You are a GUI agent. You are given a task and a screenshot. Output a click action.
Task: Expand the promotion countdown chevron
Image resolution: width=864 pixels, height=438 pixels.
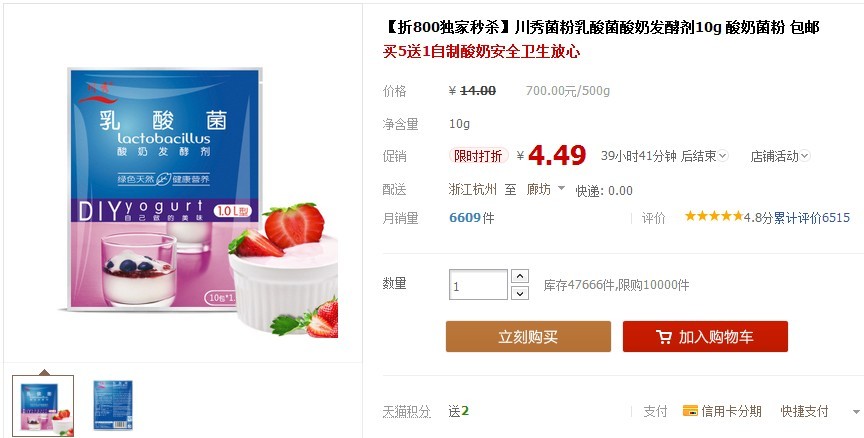(723, 156)
